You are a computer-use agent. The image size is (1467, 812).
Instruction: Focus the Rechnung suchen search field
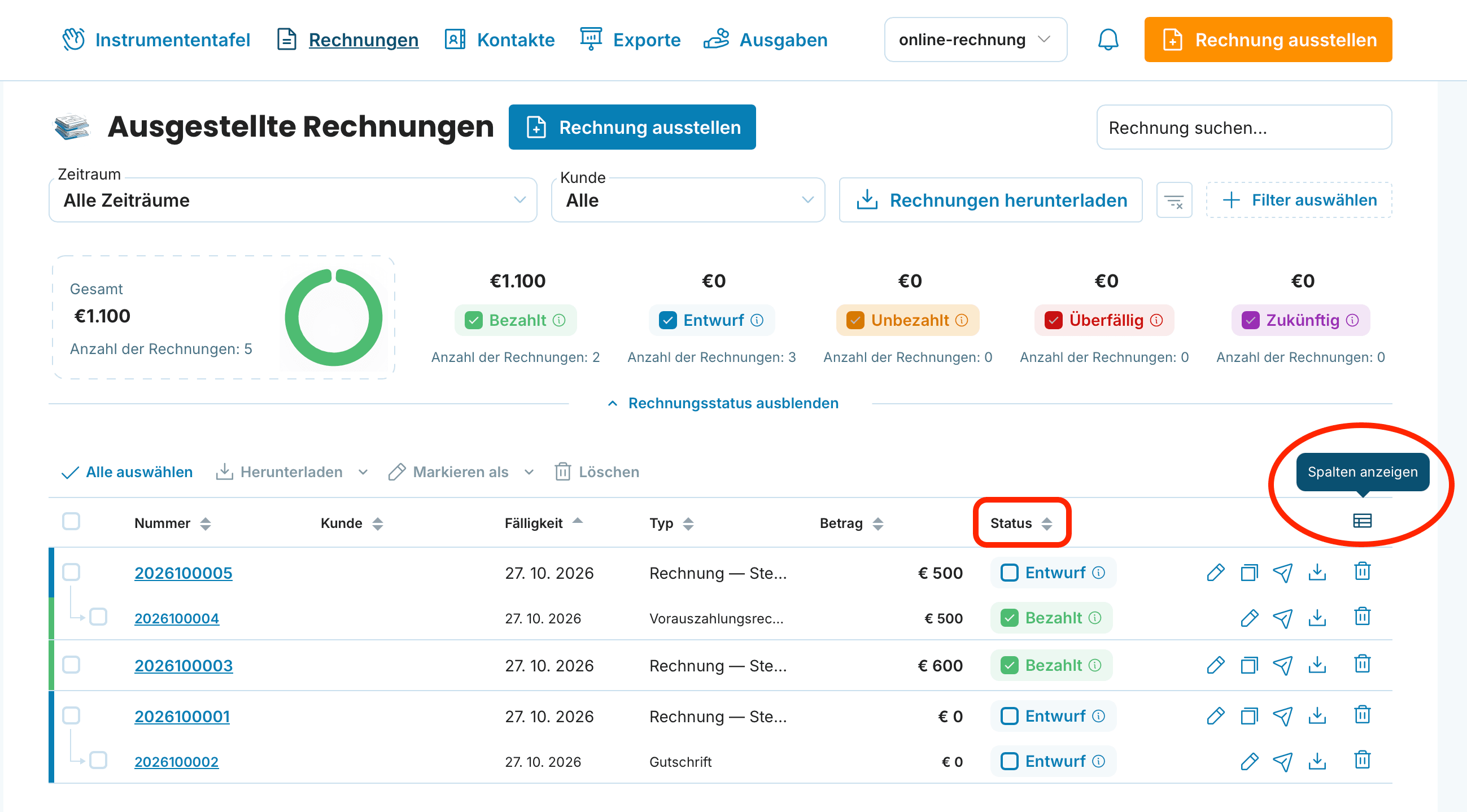(x=1245, y=127)
